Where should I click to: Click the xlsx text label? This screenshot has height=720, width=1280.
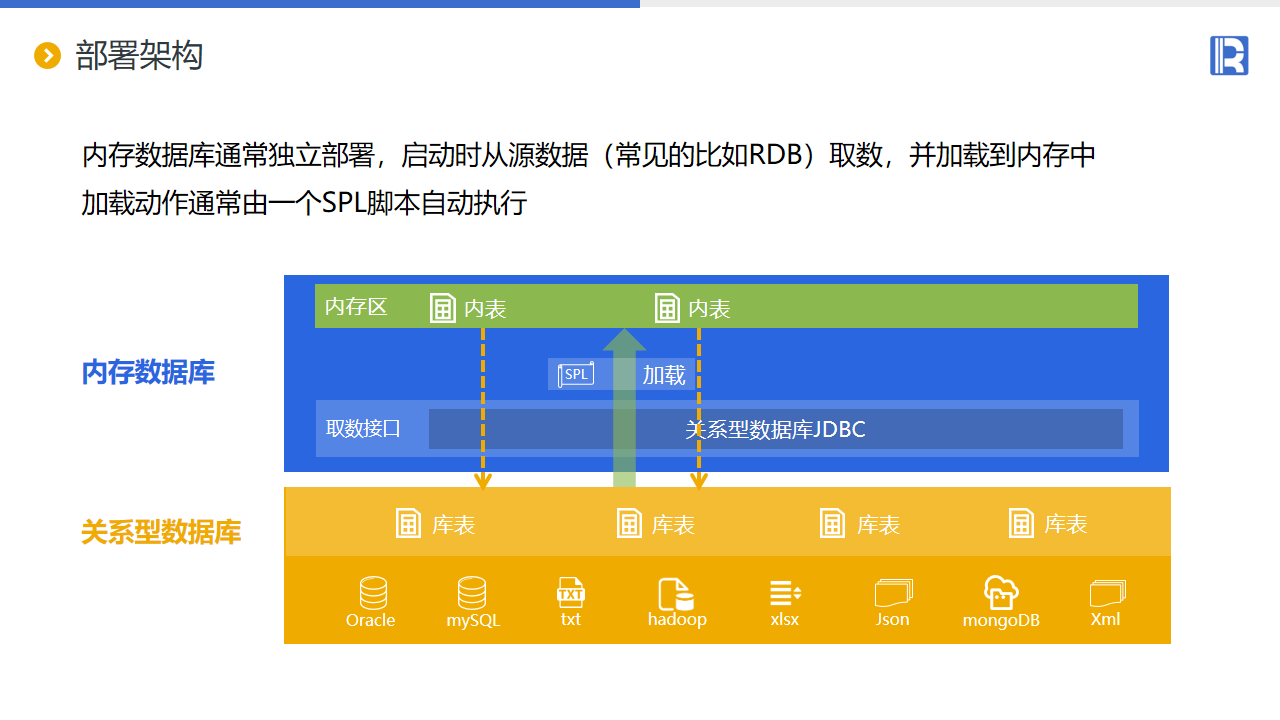click(x=785, y=620)
